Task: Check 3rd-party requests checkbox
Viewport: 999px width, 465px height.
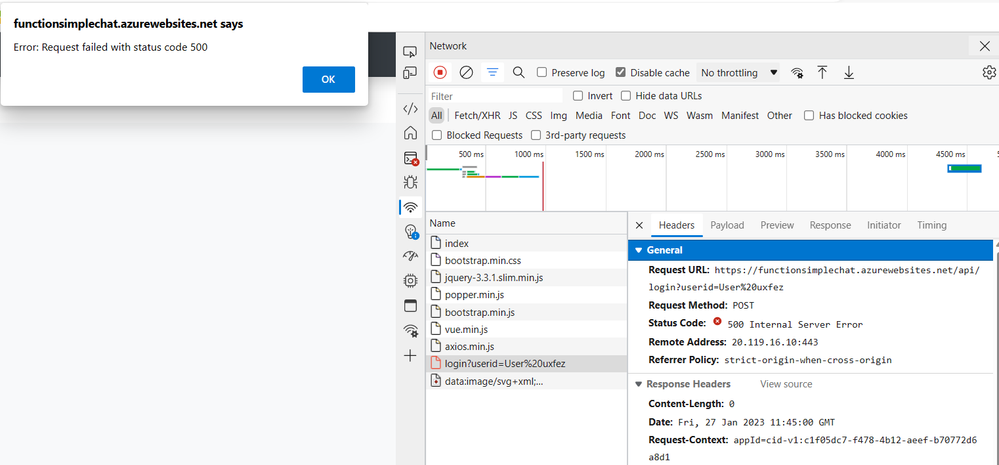Action: tap(536, 135)
